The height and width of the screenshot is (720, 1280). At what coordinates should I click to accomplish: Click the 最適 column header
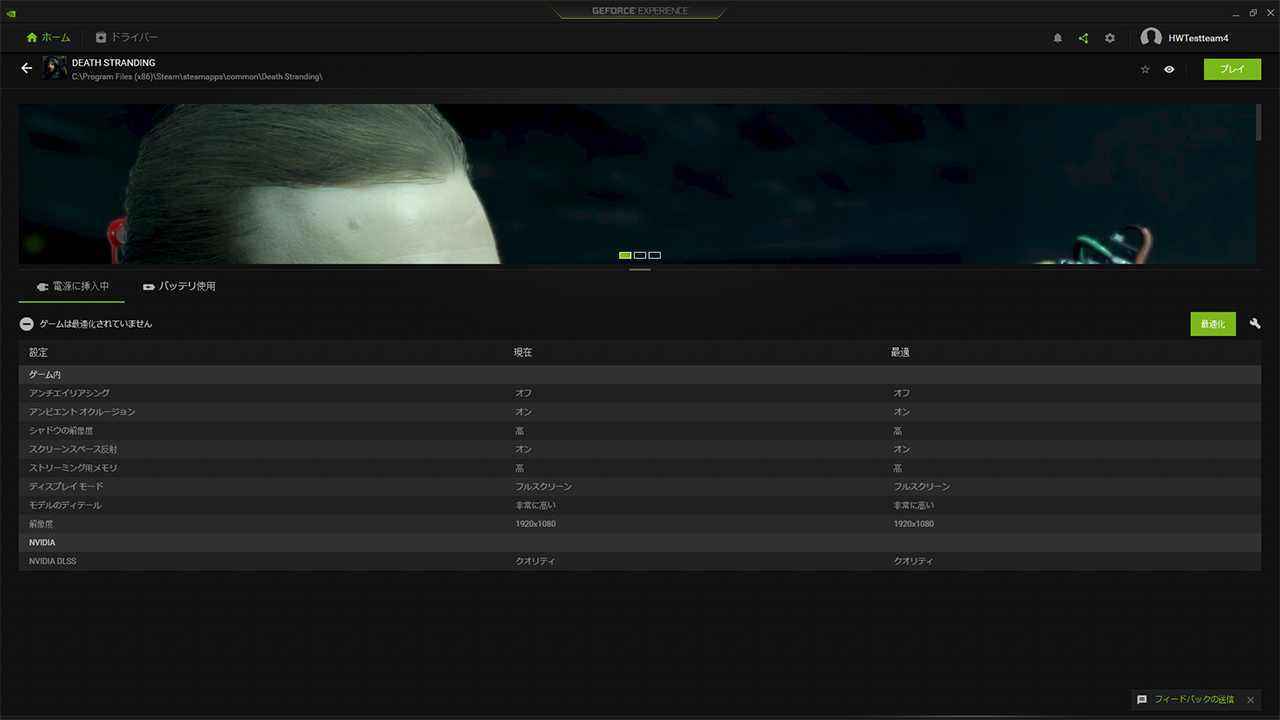coord(900,352)
